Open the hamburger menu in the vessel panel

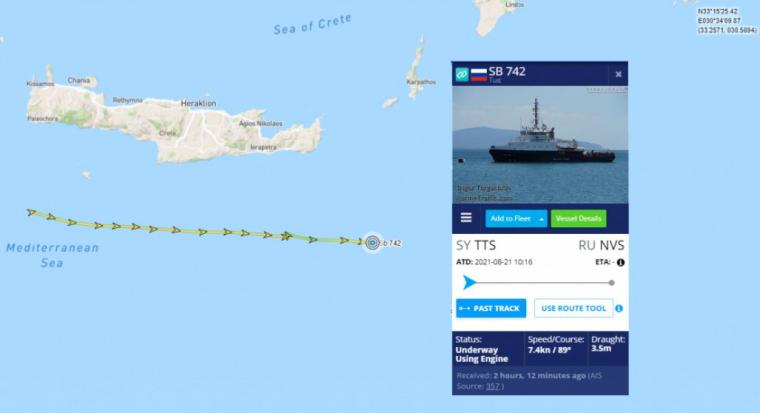[x=466, y=218]
